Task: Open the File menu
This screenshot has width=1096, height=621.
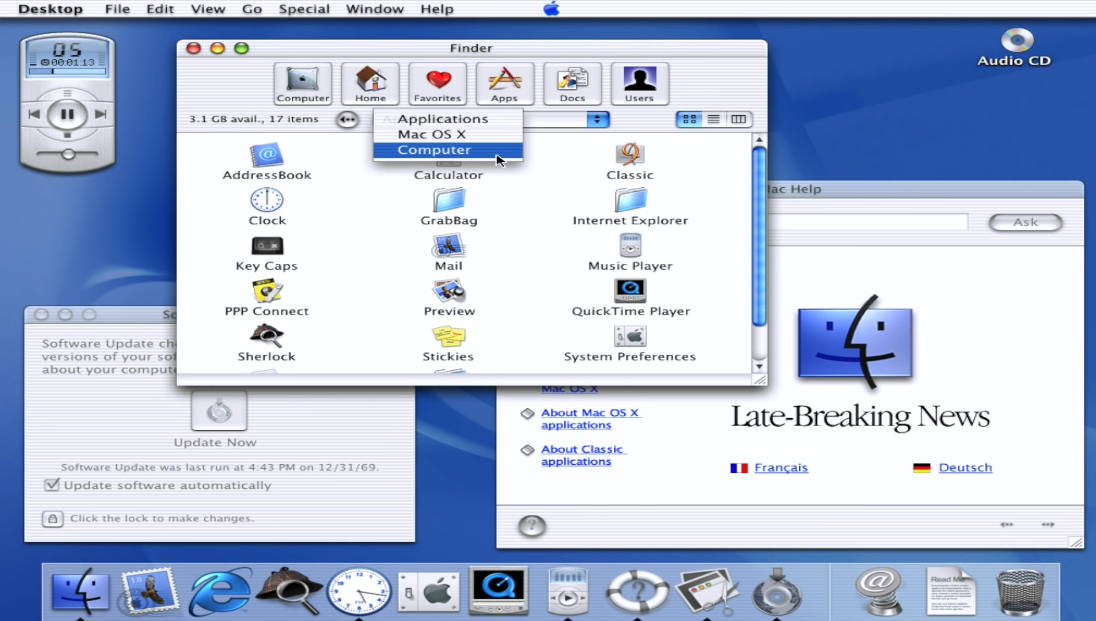Action: tap(117, 9)
